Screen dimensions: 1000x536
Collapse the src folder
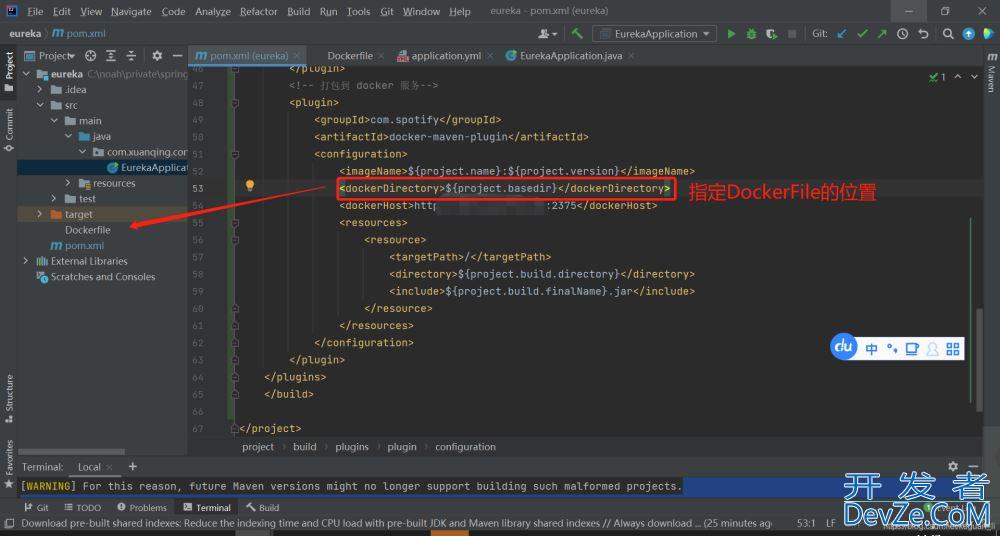tap(40, 105)
